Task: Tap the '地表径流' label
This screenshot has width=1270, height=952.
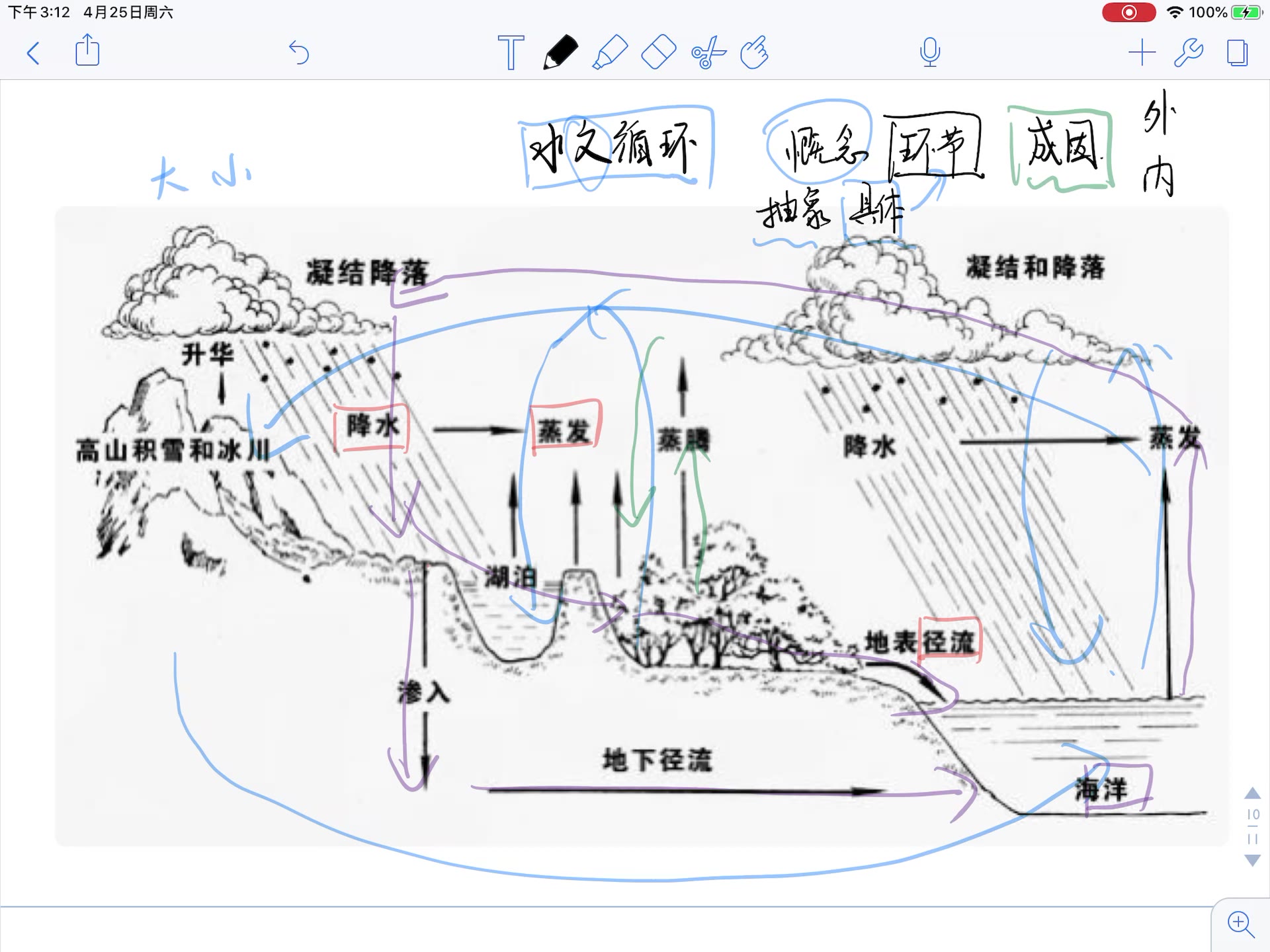Action: pyautogui.click(x=920, y=641)
